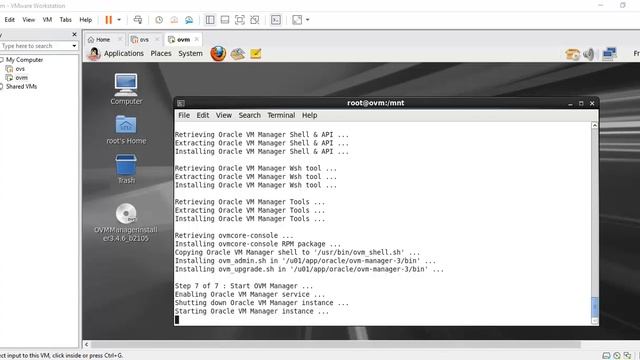The image size is (640, 360).
Task: Click the Send Ctrl+Alt+Del toolbar icon
Action: pos(138,20)
